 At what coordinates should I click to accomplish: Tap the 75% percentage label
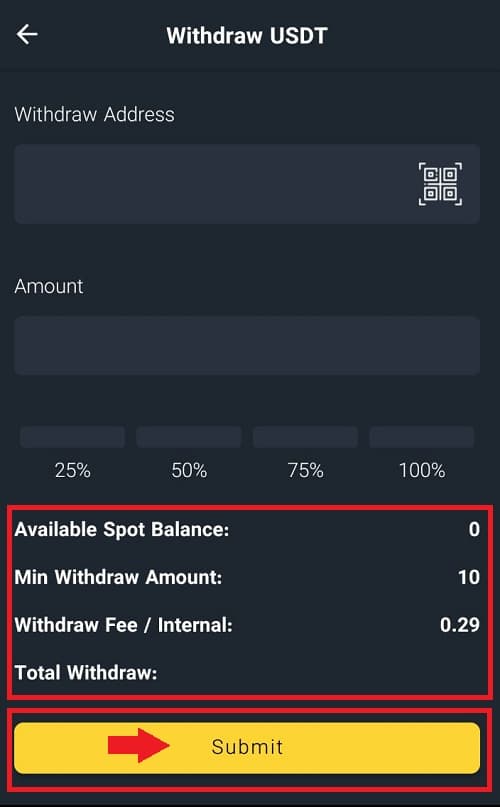305,470
